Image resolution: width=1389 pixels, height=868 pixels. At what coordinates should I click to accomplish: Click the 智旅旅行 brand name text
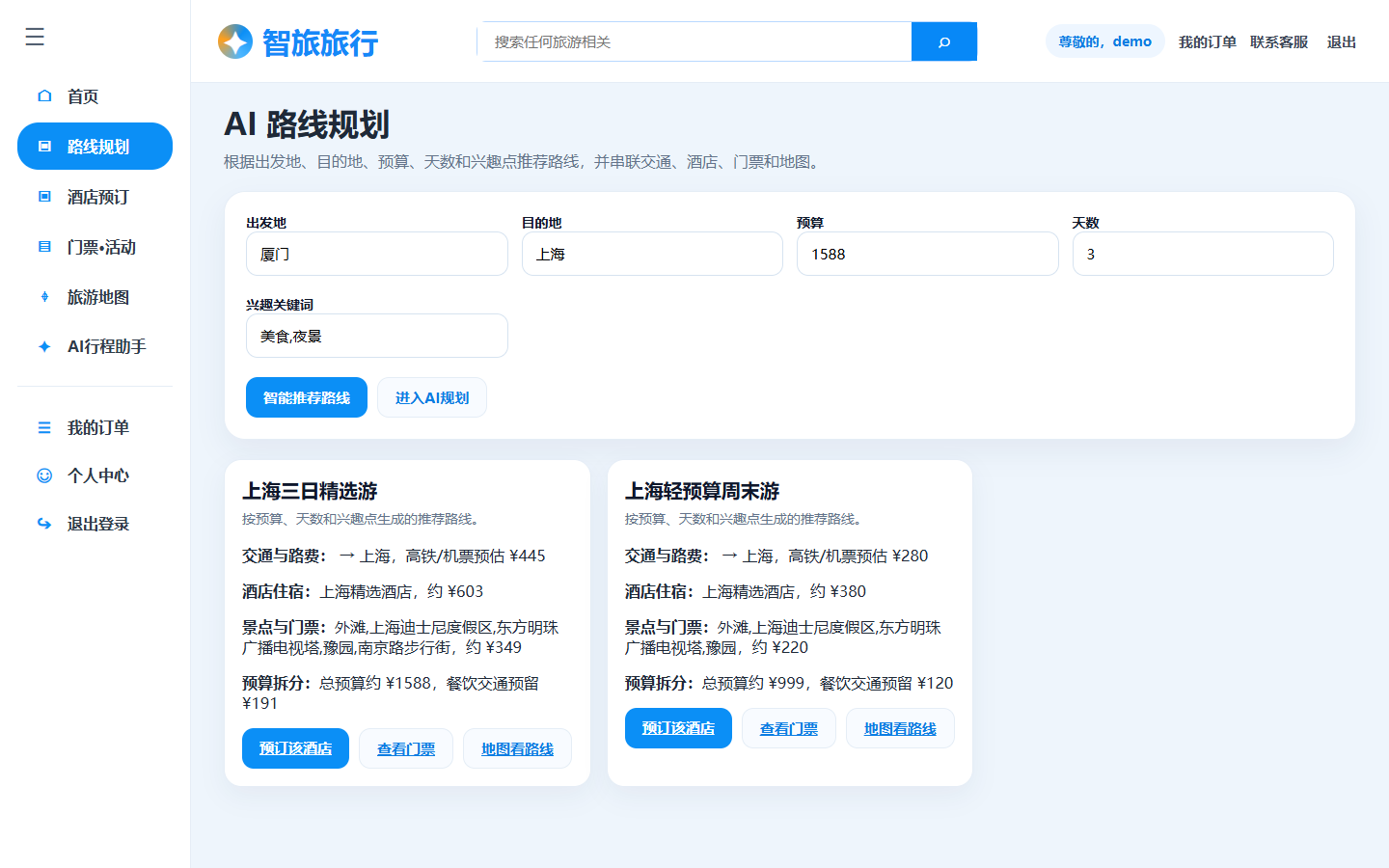tap(320, 42)
